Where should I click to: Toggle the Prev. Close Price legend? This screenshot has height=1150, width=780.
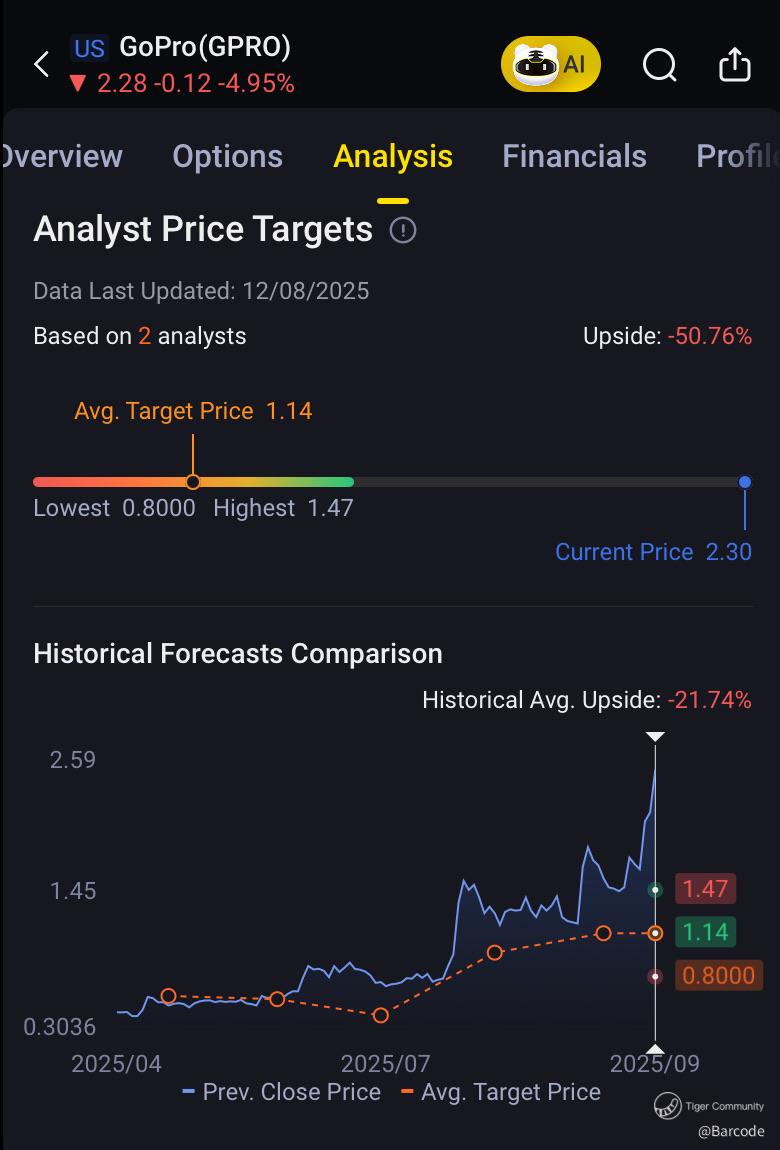coord(281,1092)
